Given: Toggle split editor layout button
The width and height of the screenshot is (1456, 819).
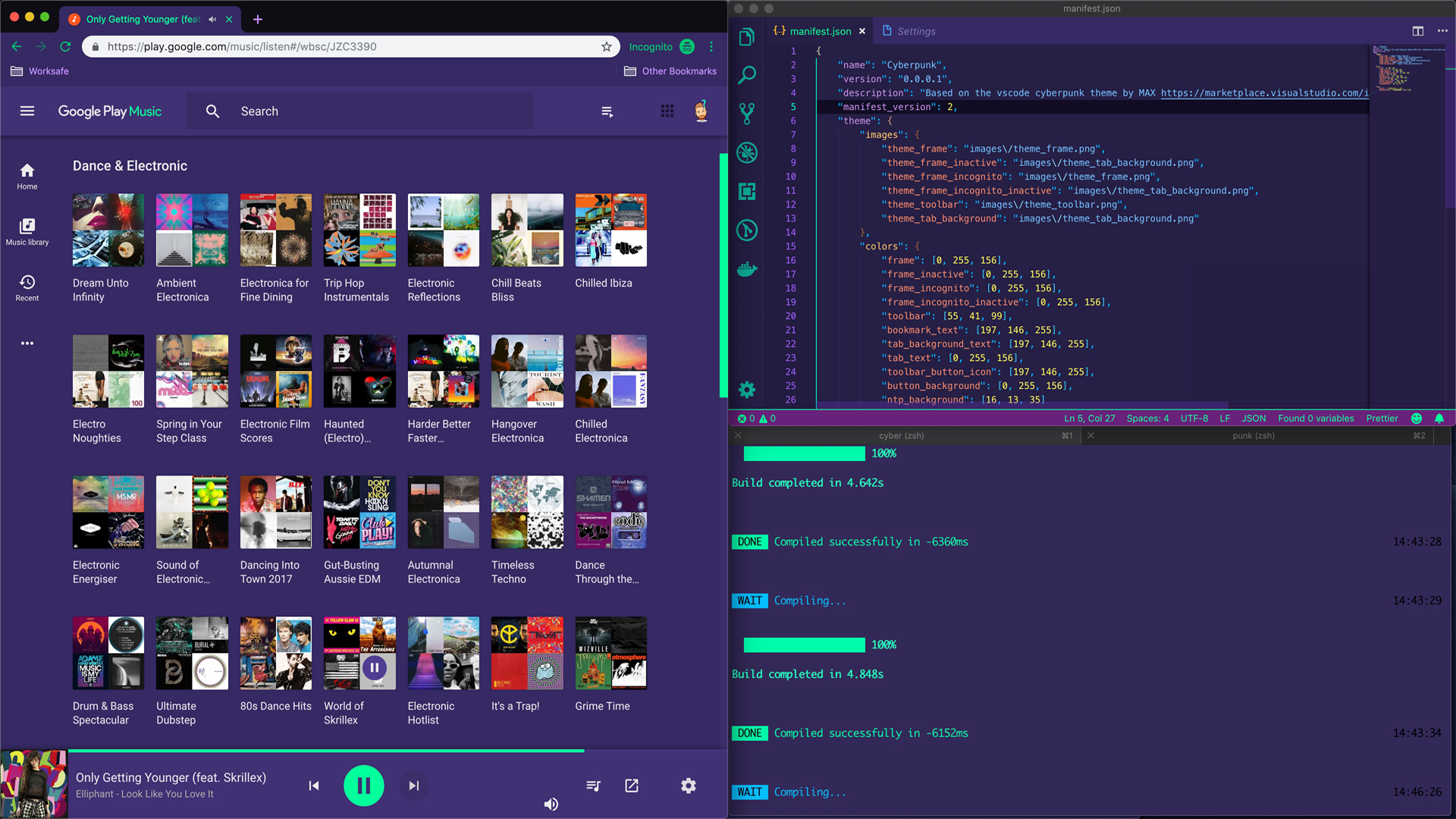Looking at the screenshot, I should (x=1417, y=31).
